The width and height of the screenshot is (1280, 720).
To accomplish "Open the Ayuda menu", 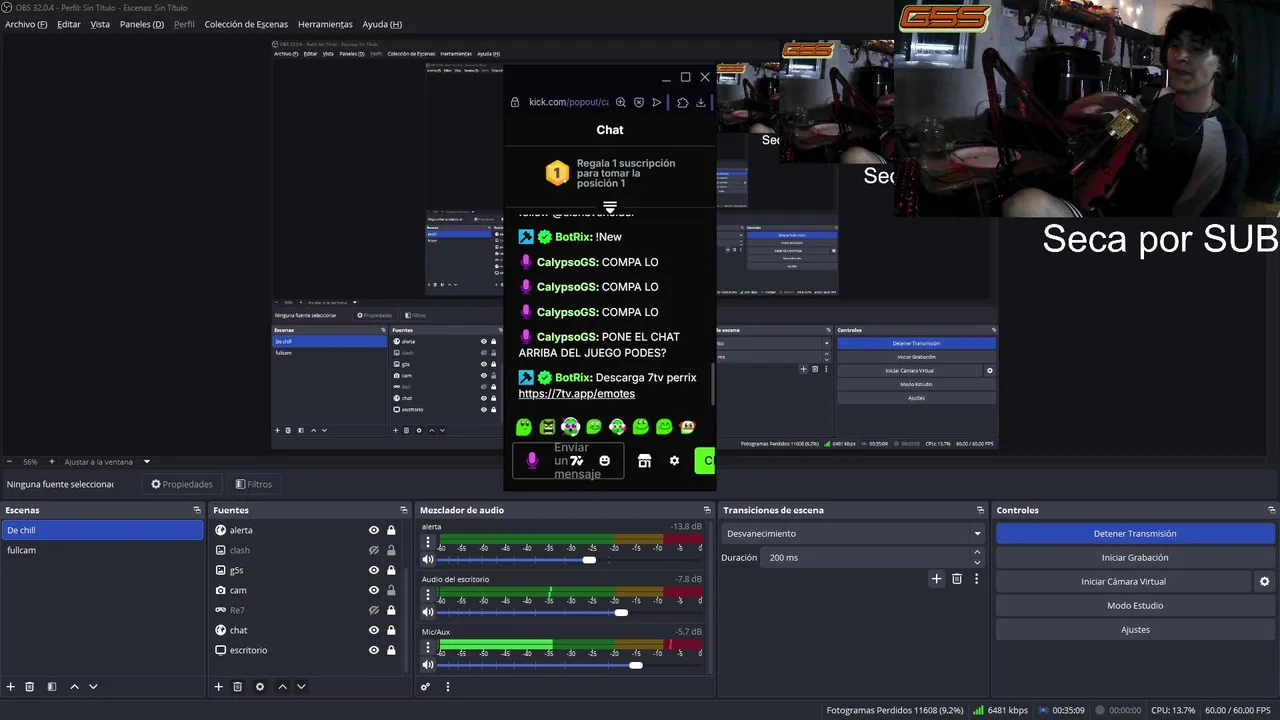I will pyautogui.click(x=382, y=24).
